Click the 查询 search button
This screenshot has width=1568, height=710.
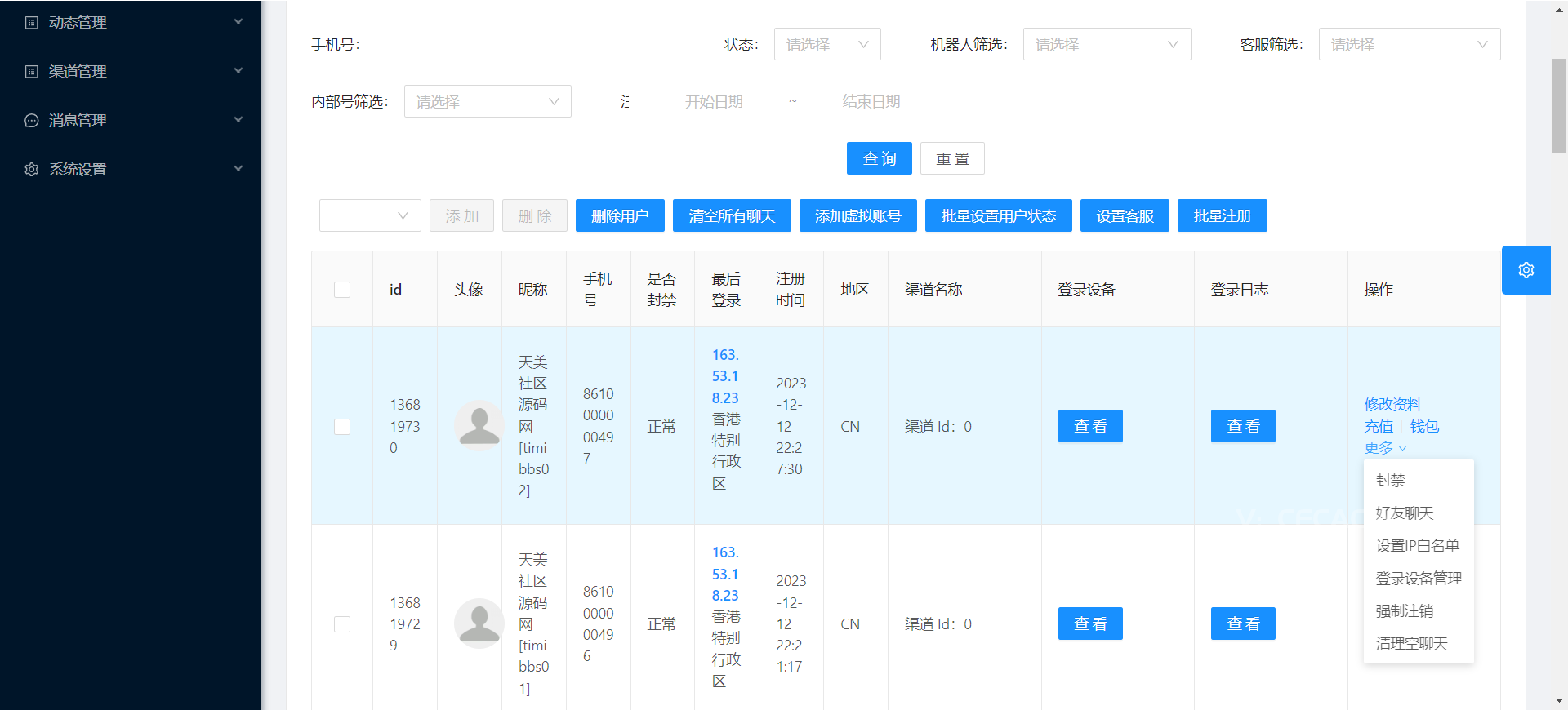coord(879,158)
